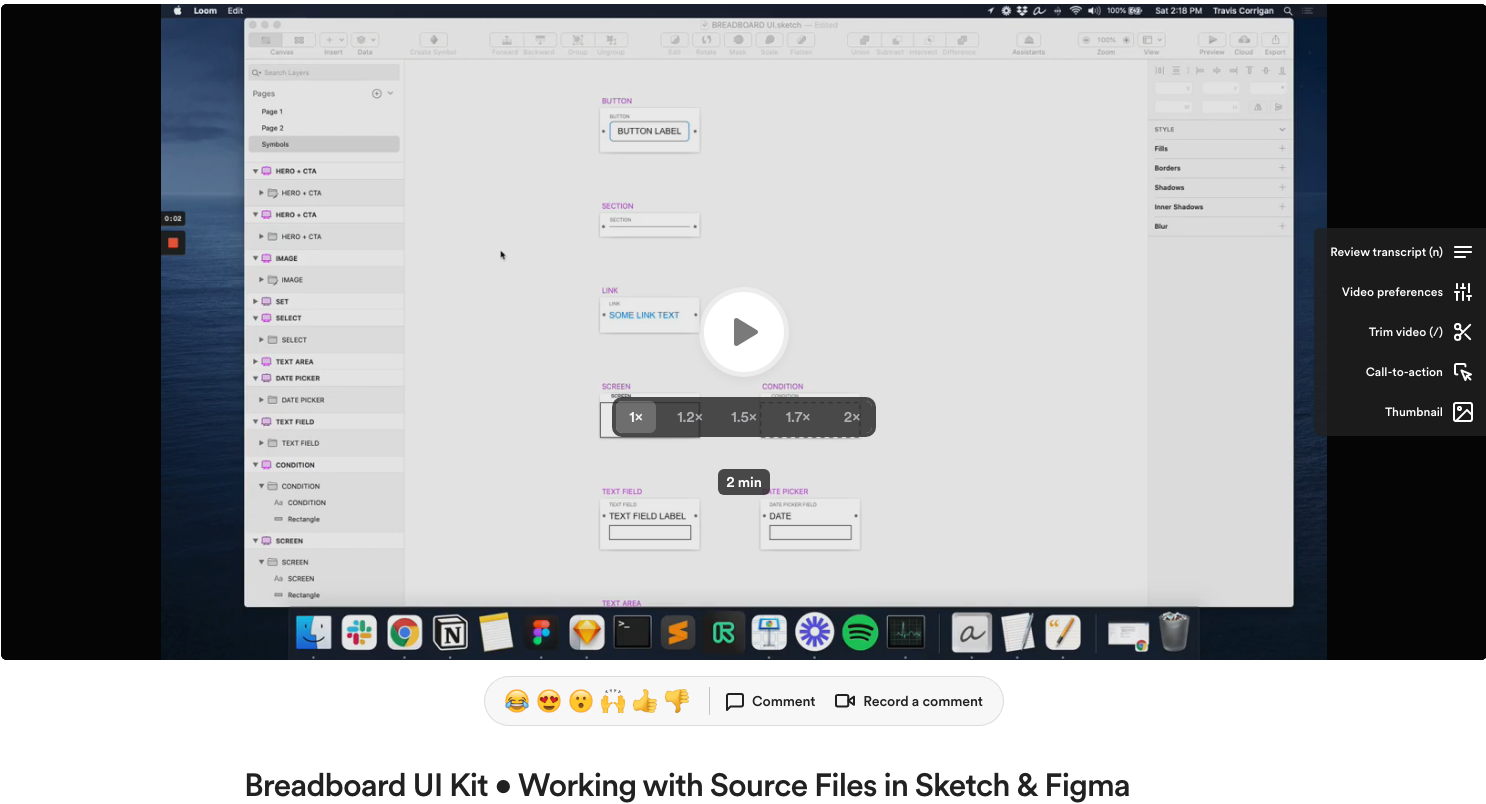Expand the SELECT folder layer
Image resolution: width=1486 pixels, height=804 pixels.
coord(262,340)
